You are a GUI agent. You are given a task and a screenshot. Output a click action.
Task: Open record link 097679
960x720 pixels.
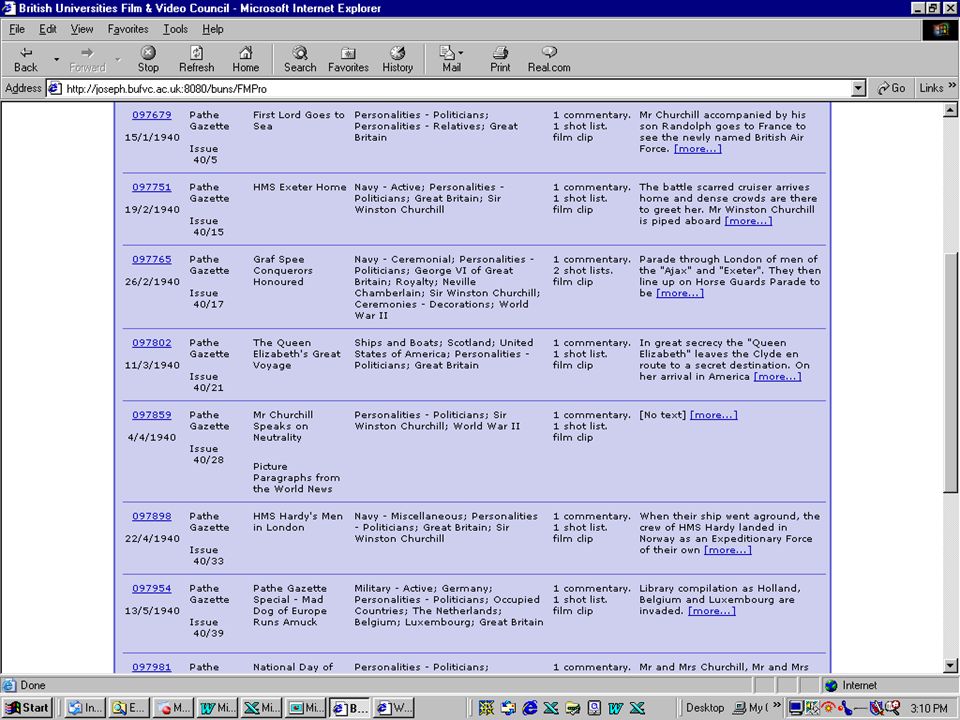(x=152, y=114)
